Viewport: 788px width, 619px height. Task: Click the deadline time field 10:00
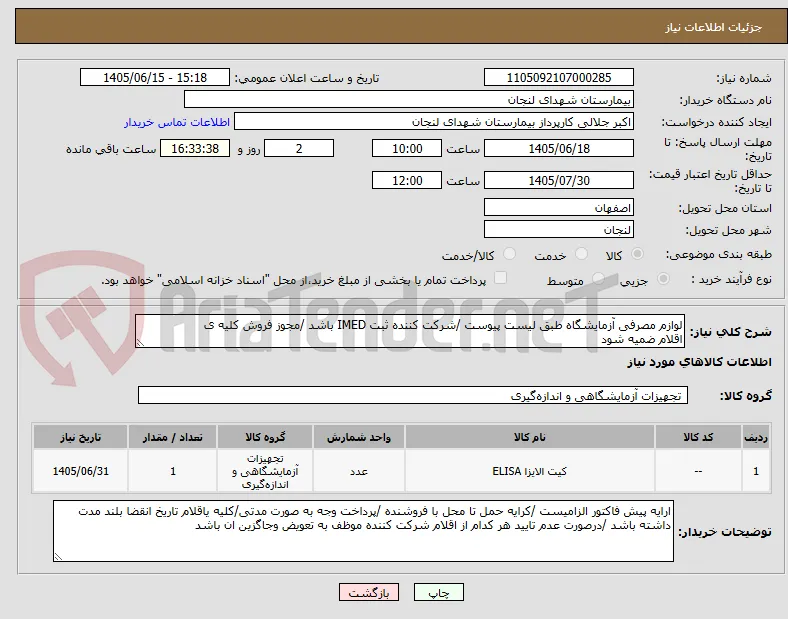(x=407, y=148)
